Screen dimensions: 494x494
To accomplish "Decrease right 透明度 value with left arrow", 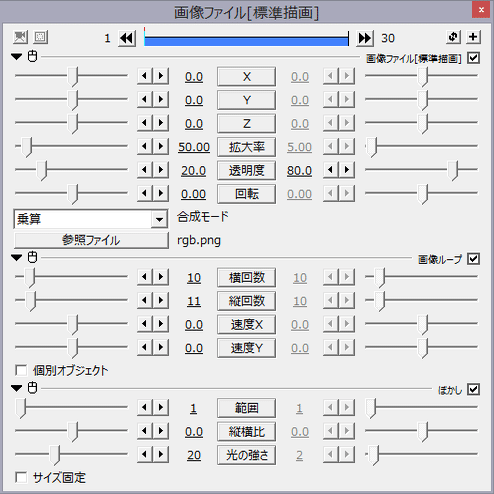I will tap(331, 170).
